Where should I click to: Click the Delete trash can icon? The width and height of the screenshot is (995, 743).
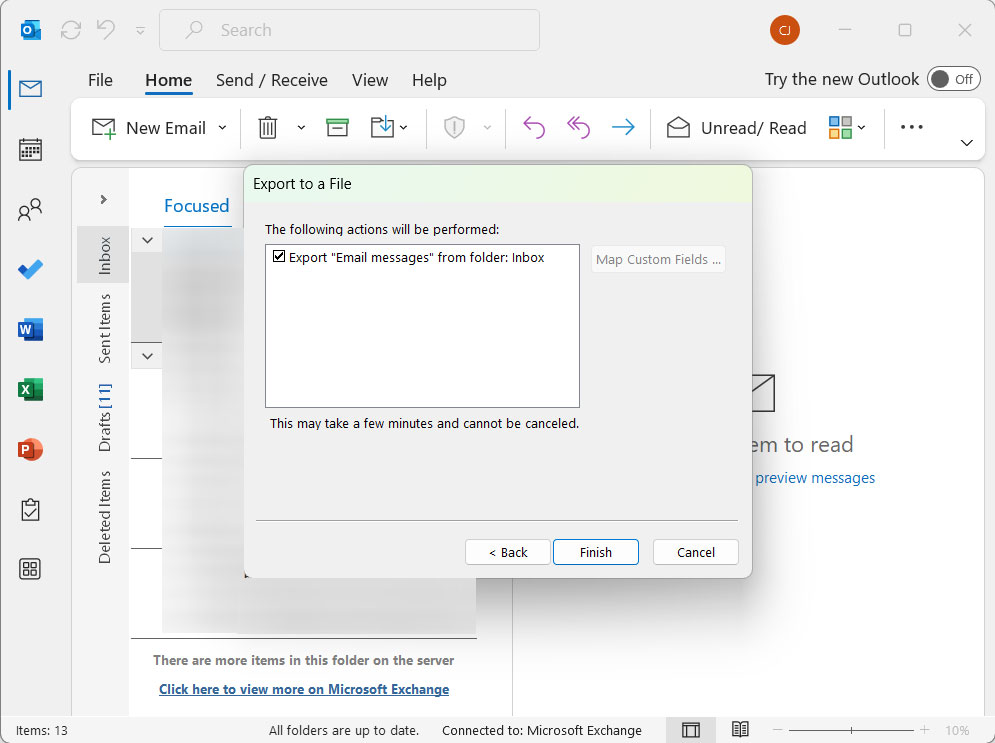(x=268, y=128)
